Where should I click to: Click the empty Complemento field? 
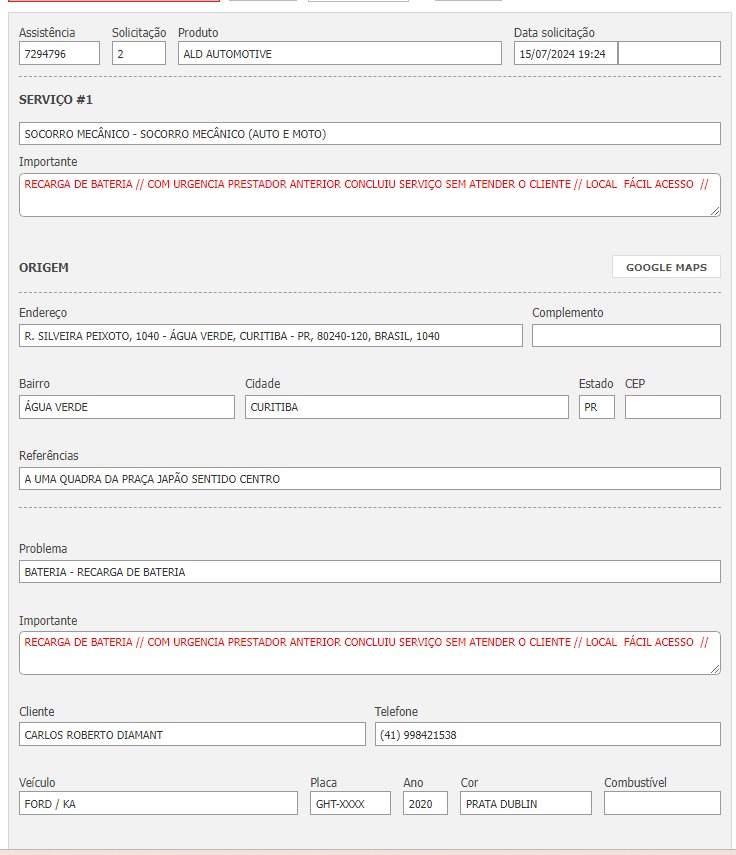[x=626, y=336]
